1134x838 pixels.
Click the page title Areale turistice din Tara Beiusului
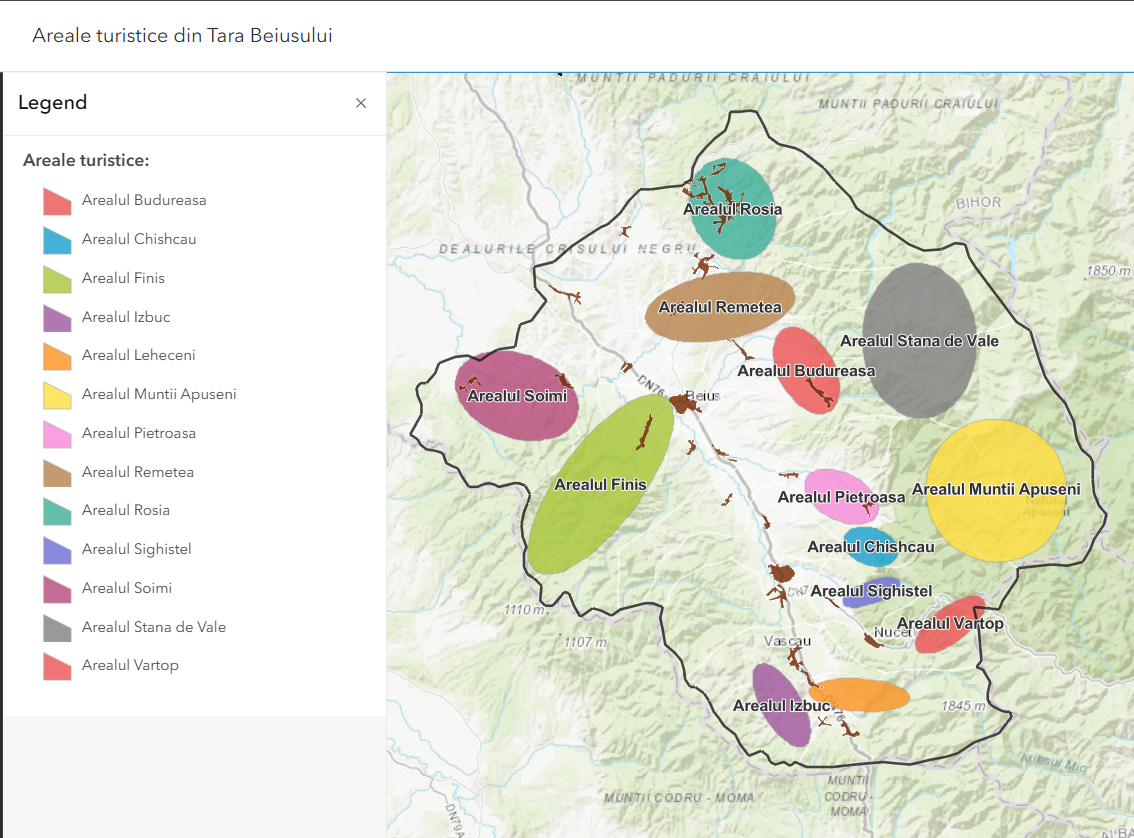(182, 35)
